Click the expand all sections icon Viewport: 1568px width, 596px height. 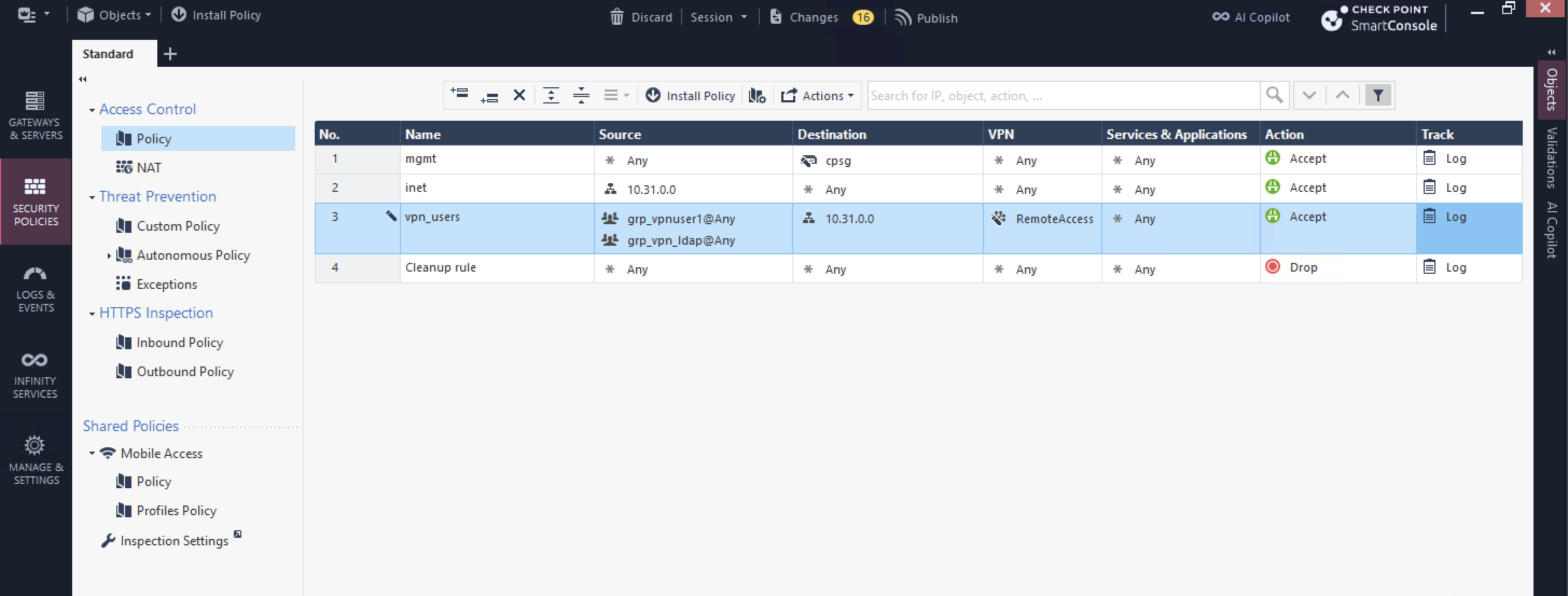tap(551, 95)
